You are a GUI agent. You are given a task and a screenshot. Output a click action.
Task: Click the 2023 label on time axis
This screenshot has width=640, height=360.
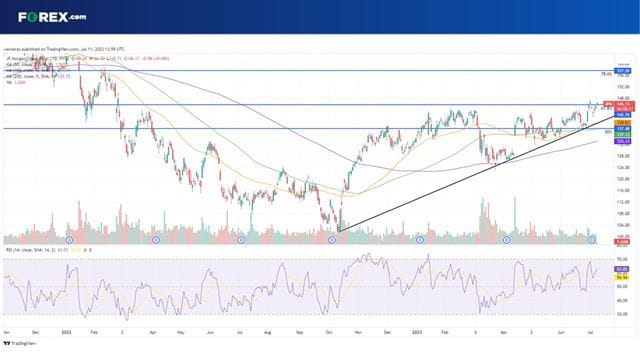(x=416, y=332)
